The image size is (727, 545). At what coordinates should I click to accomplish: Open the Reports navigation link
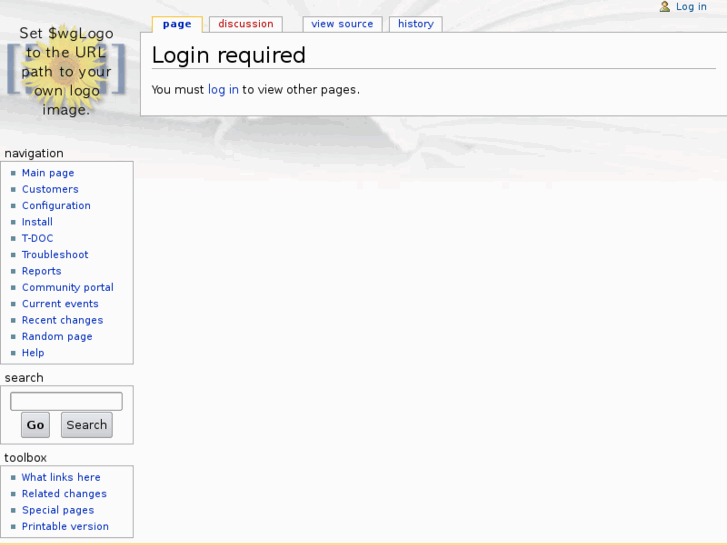42,271
